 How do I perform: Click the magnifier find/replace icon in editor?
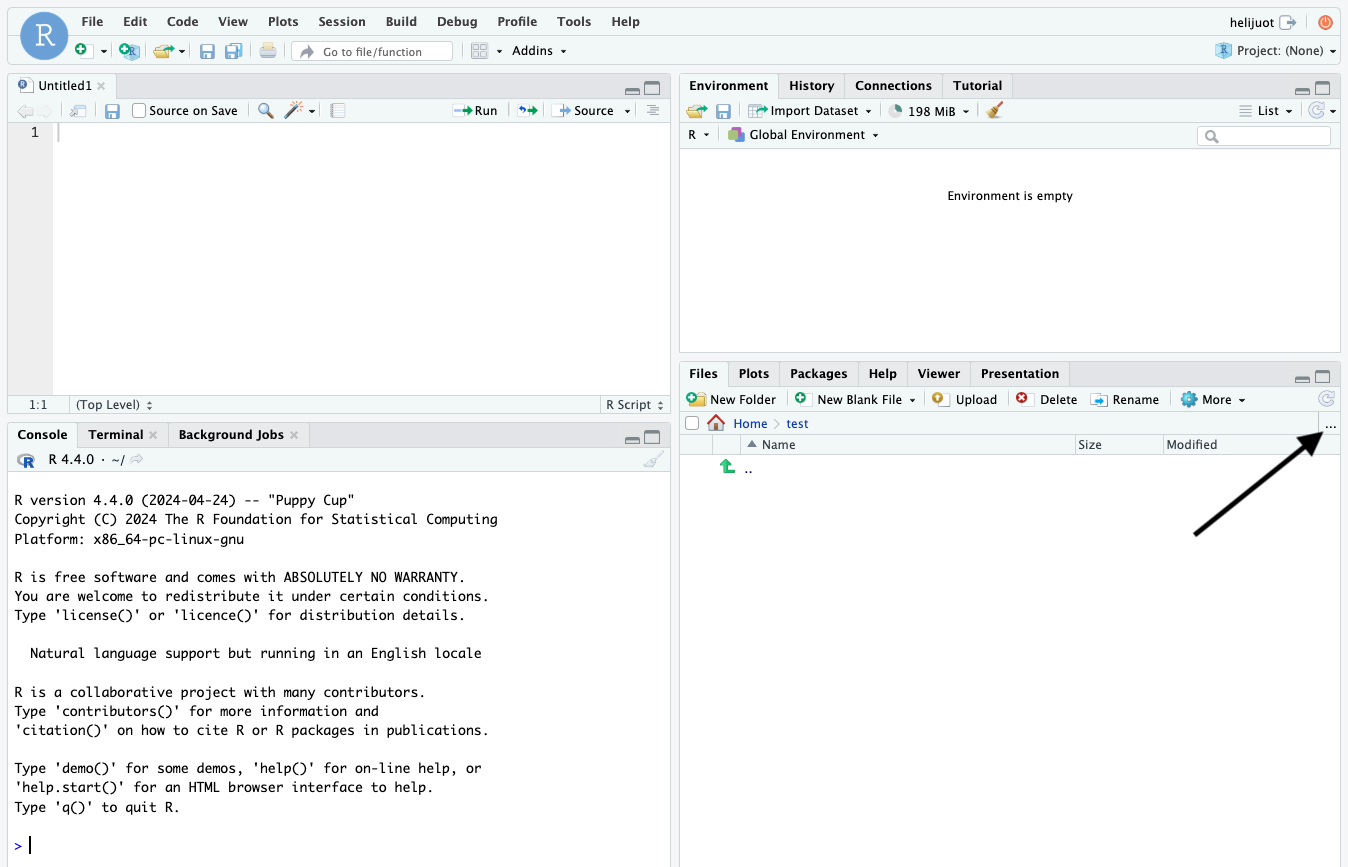click(265, 111)
